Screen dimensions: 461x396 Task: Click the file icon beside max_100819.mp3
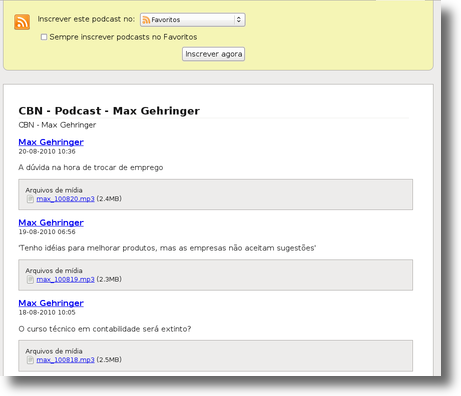click(x=30, y=279)
